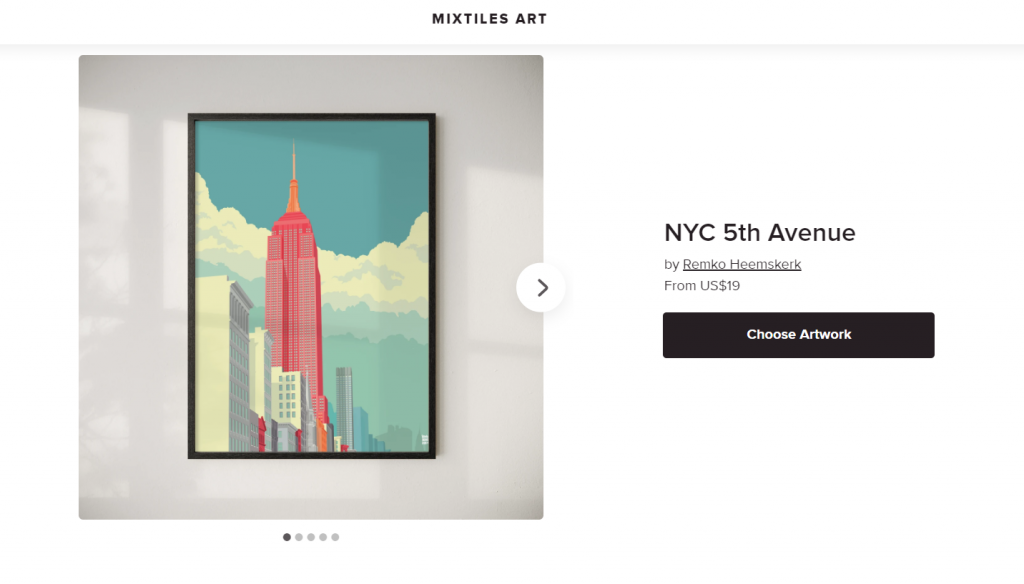The height and width of the screenshot is (584, 1024).
Task: Click the NYC 5th Avenue title
Action: [760, 233]
